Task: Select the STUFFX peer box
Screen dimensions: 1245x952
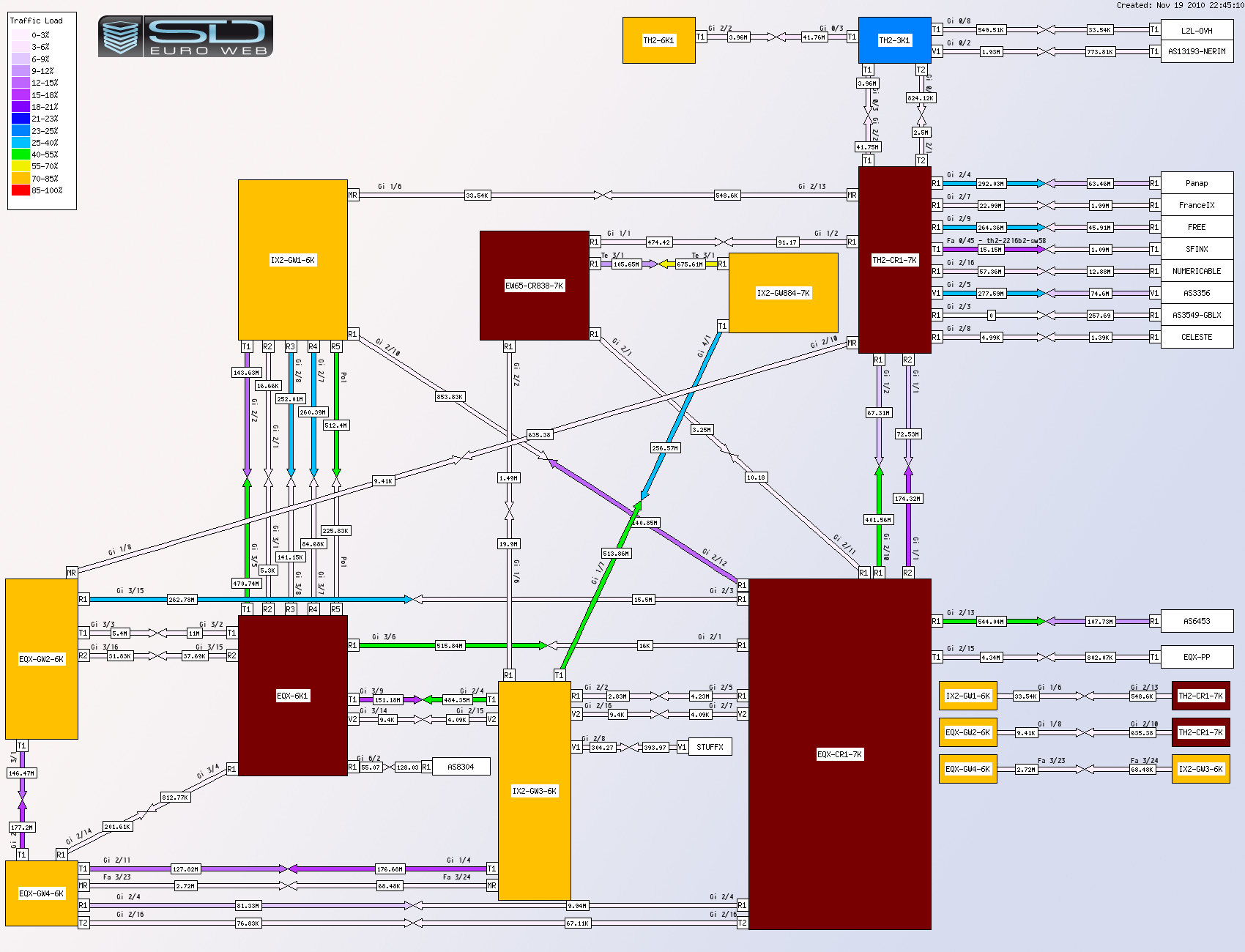Action: pyautogui.click(x=710, y=747)
